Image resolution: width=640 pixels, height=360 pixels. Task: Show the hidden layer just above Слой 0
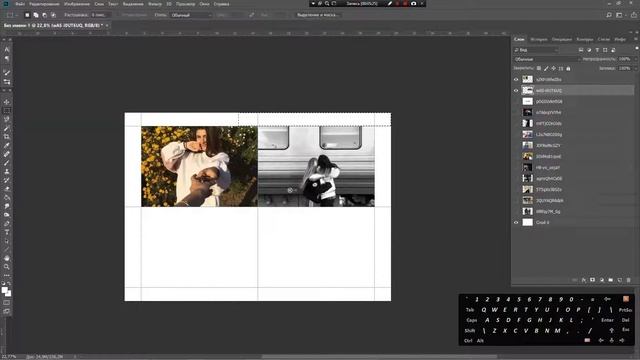tap(516, 212)
